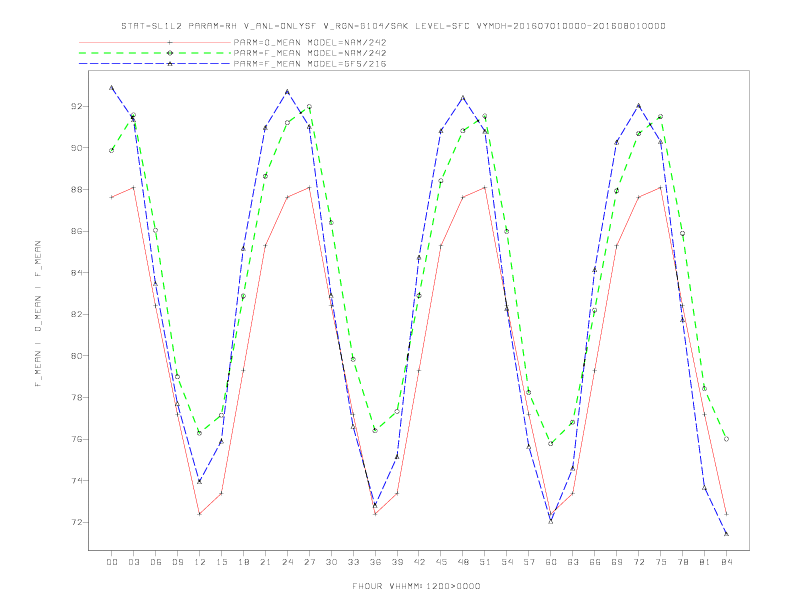Click the x-axis tick label 06
This screenshot has height=612, width=792.
(x=156, y=562)
